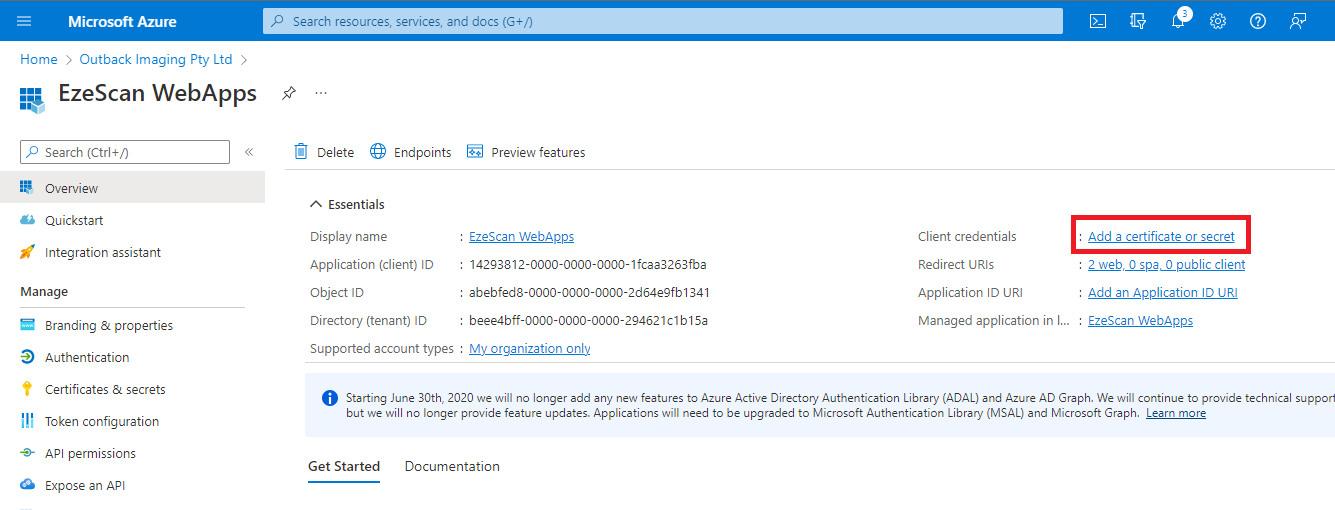
Task: Open the notifications bell
Action: (x=1177, y=21)
